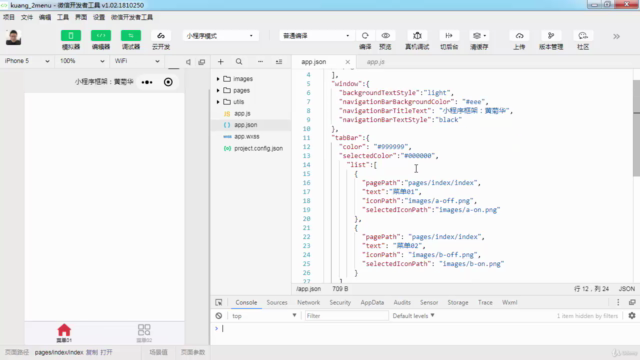The height and width of the screenshot is (360, 640).
Task: Click the copy page path link
Action: 92,352
